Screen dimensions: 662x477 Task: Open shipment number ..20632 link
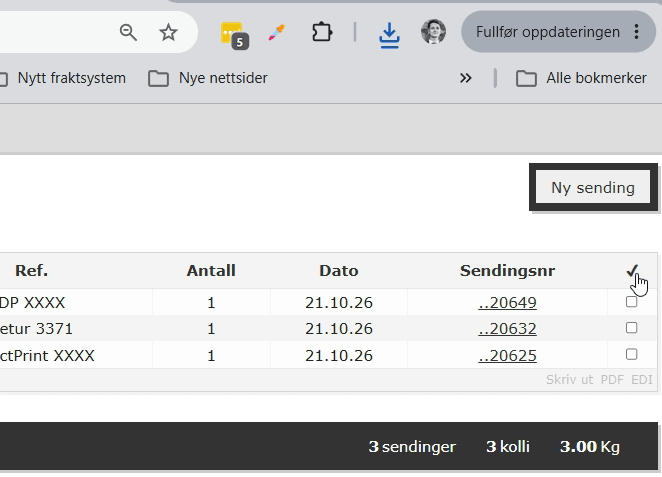coord(507,328)
